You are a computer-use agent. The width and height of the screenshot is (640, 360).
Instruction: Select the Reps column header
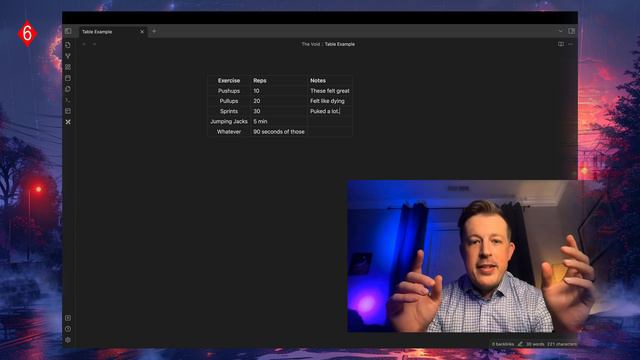pos(278,80)
